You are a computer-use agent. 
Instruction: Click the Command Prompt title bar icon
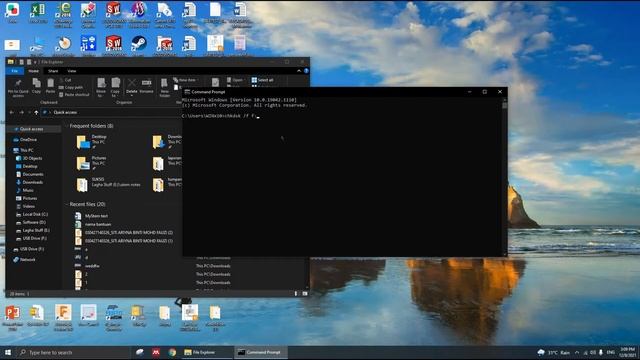click(187, 92)
